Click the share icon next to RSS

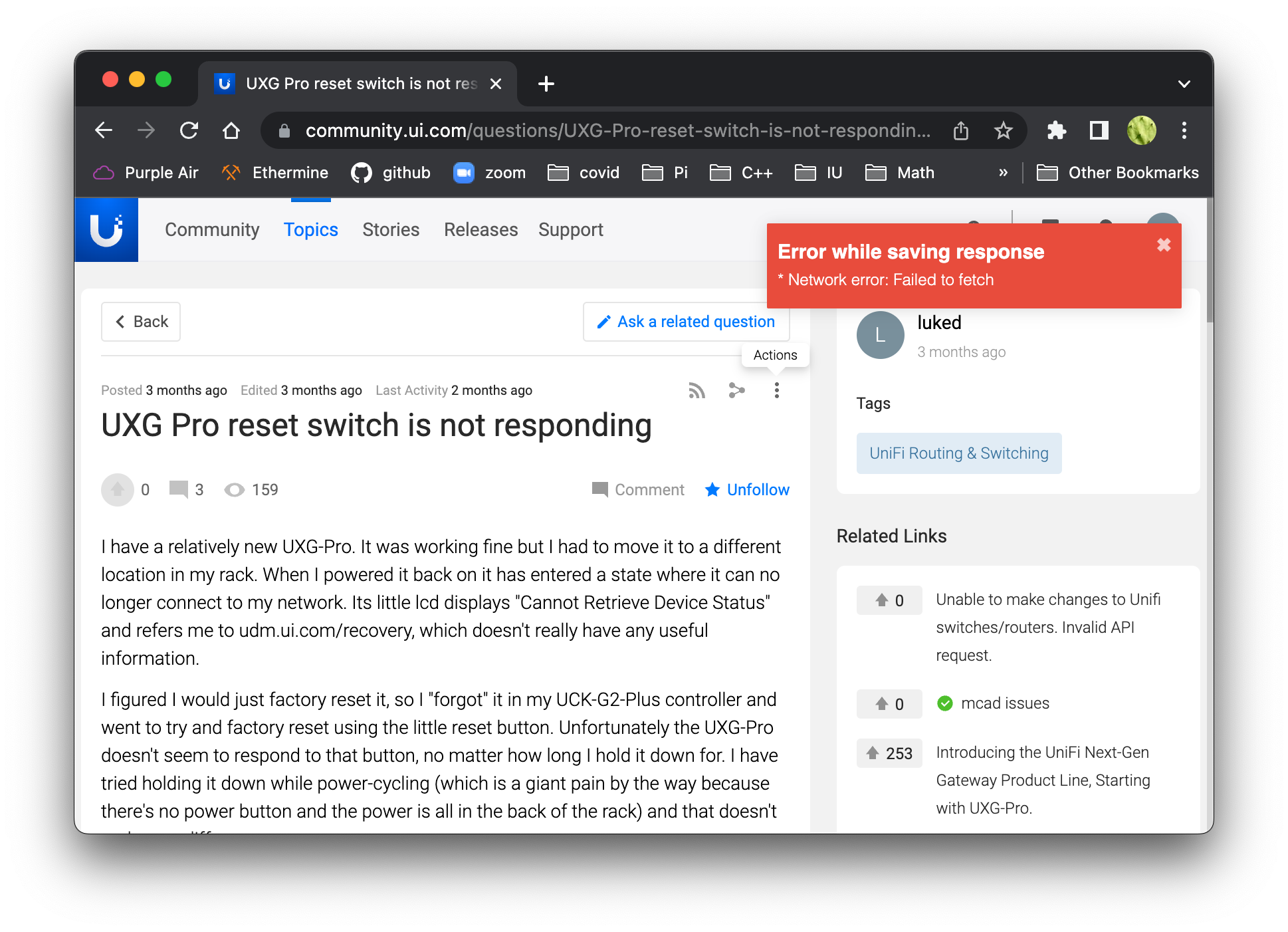(x=736, y=391)
